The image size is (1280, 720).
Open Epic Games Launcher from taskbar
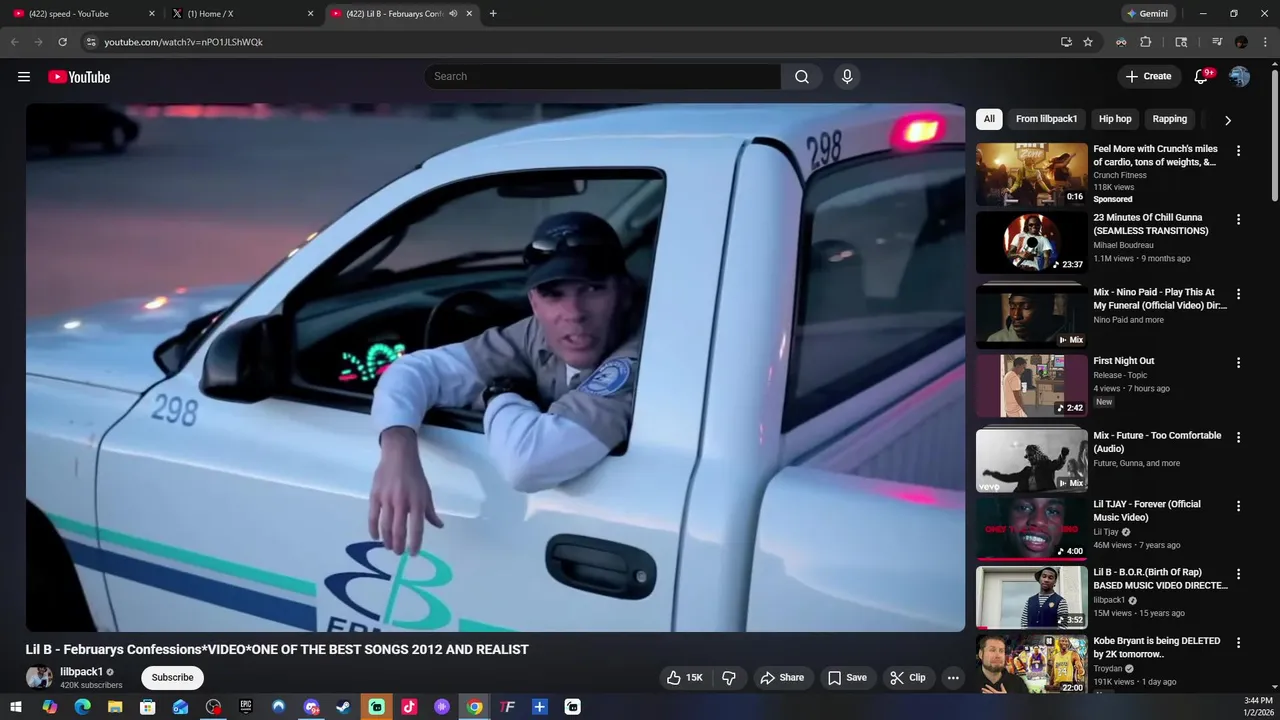(x=246, y=707)
